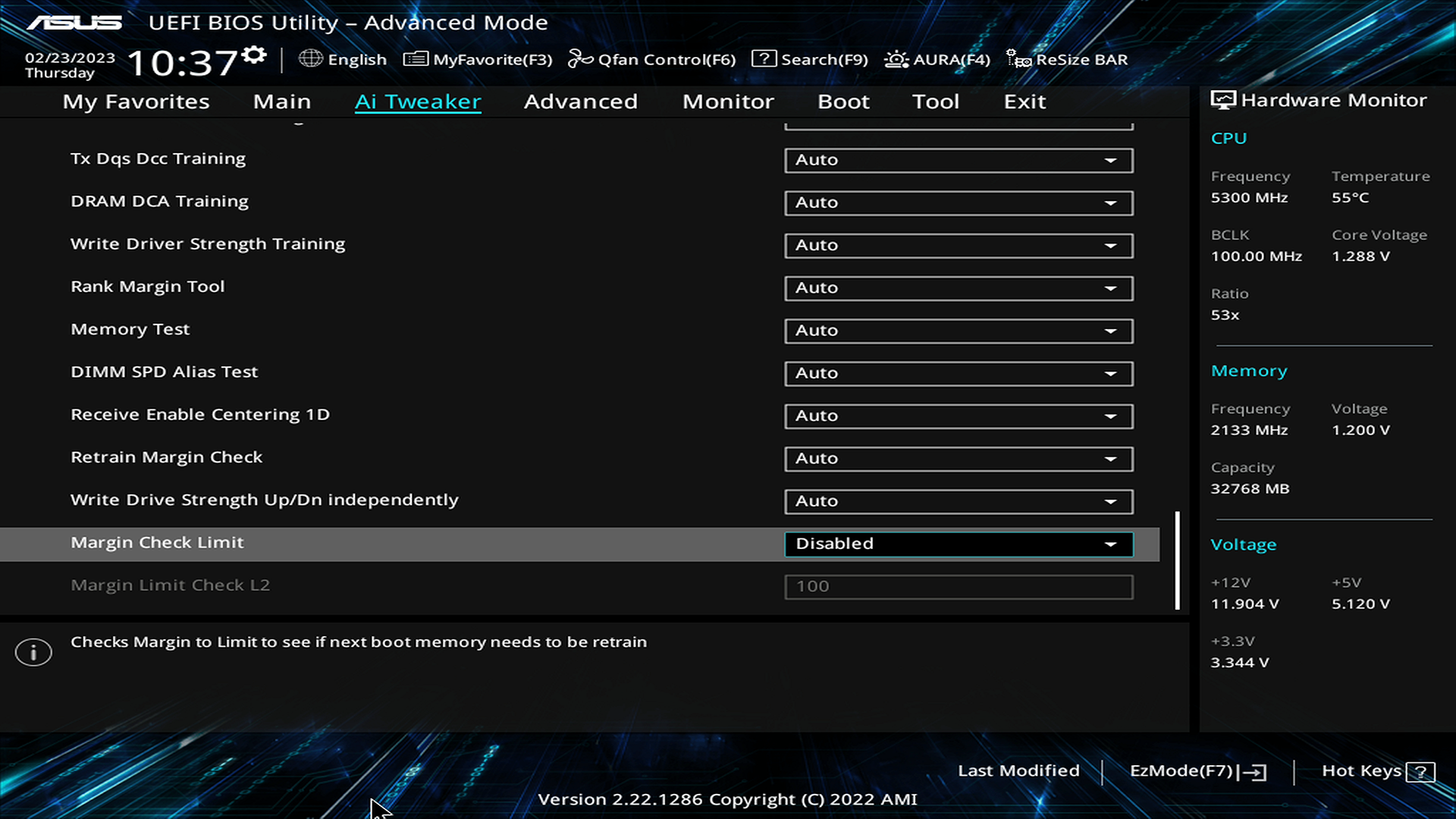
Task: Expand Retrain Margin Check dropdown
Action: tap(1110, 458)
